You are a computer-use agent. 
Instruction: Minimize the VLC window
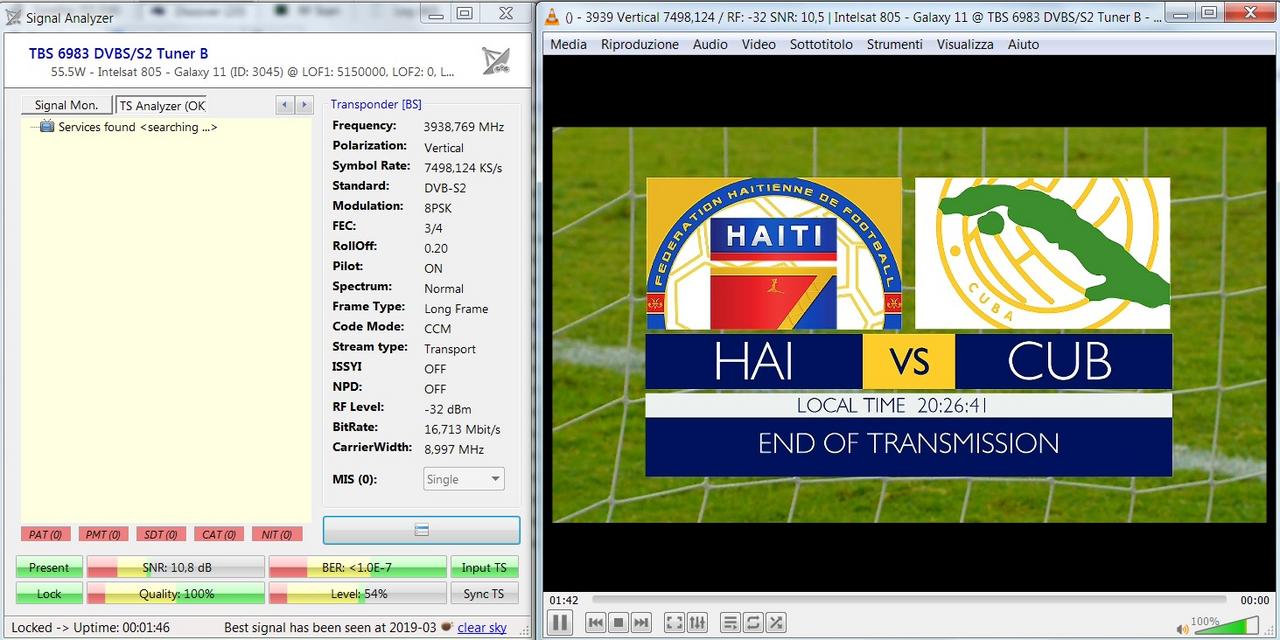(1182, 13)
